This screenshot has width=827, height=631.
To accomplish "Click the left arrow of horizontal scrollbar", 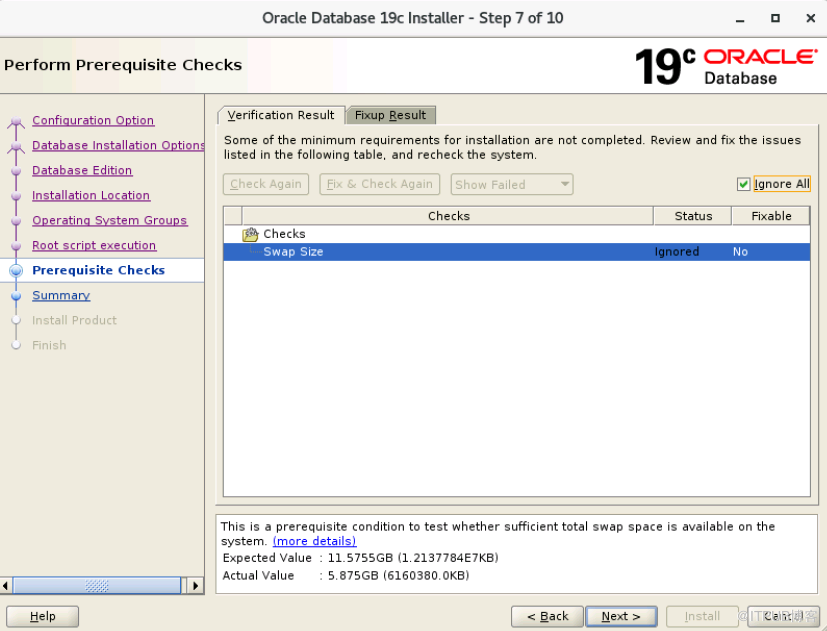I will point(7,586).
